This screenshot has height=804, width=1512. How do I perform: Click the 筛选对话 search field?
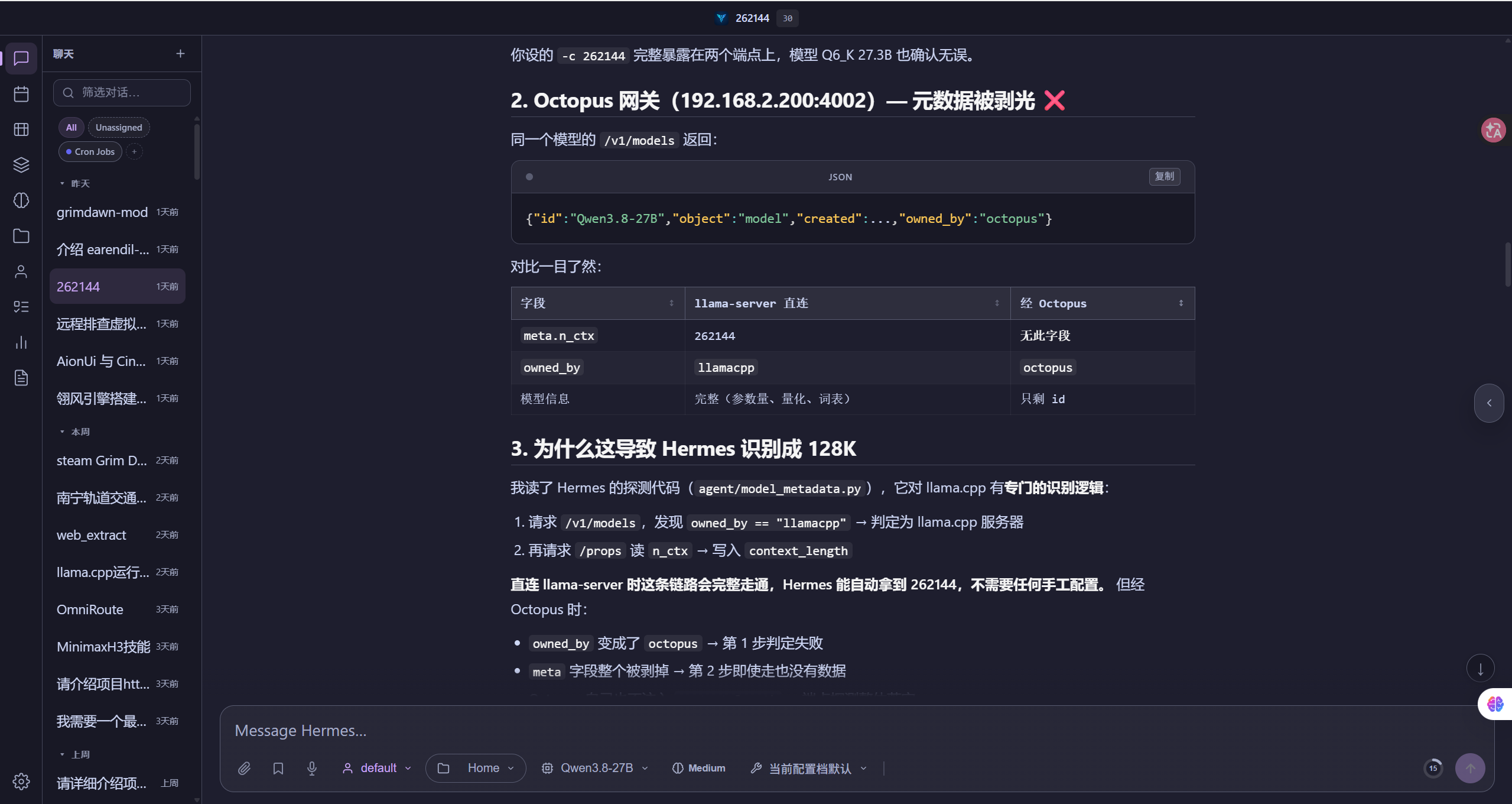122,93
